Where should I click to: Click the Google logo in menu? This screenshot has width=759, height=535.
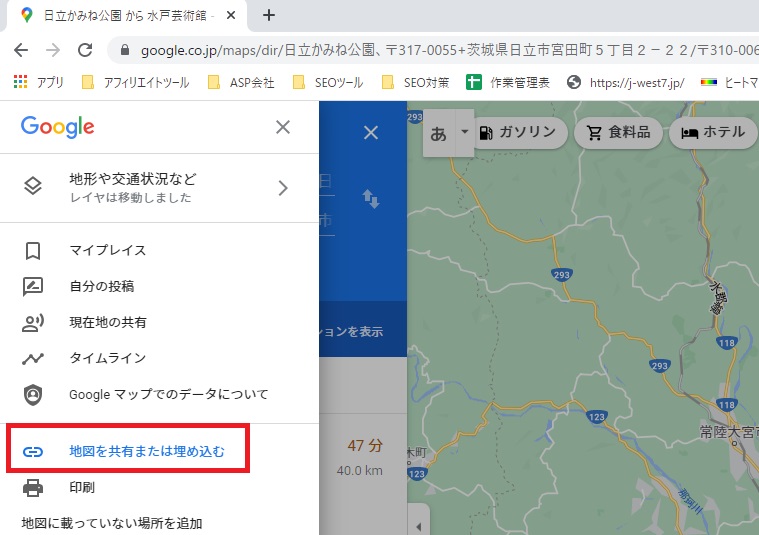click(x=58, y=127)
